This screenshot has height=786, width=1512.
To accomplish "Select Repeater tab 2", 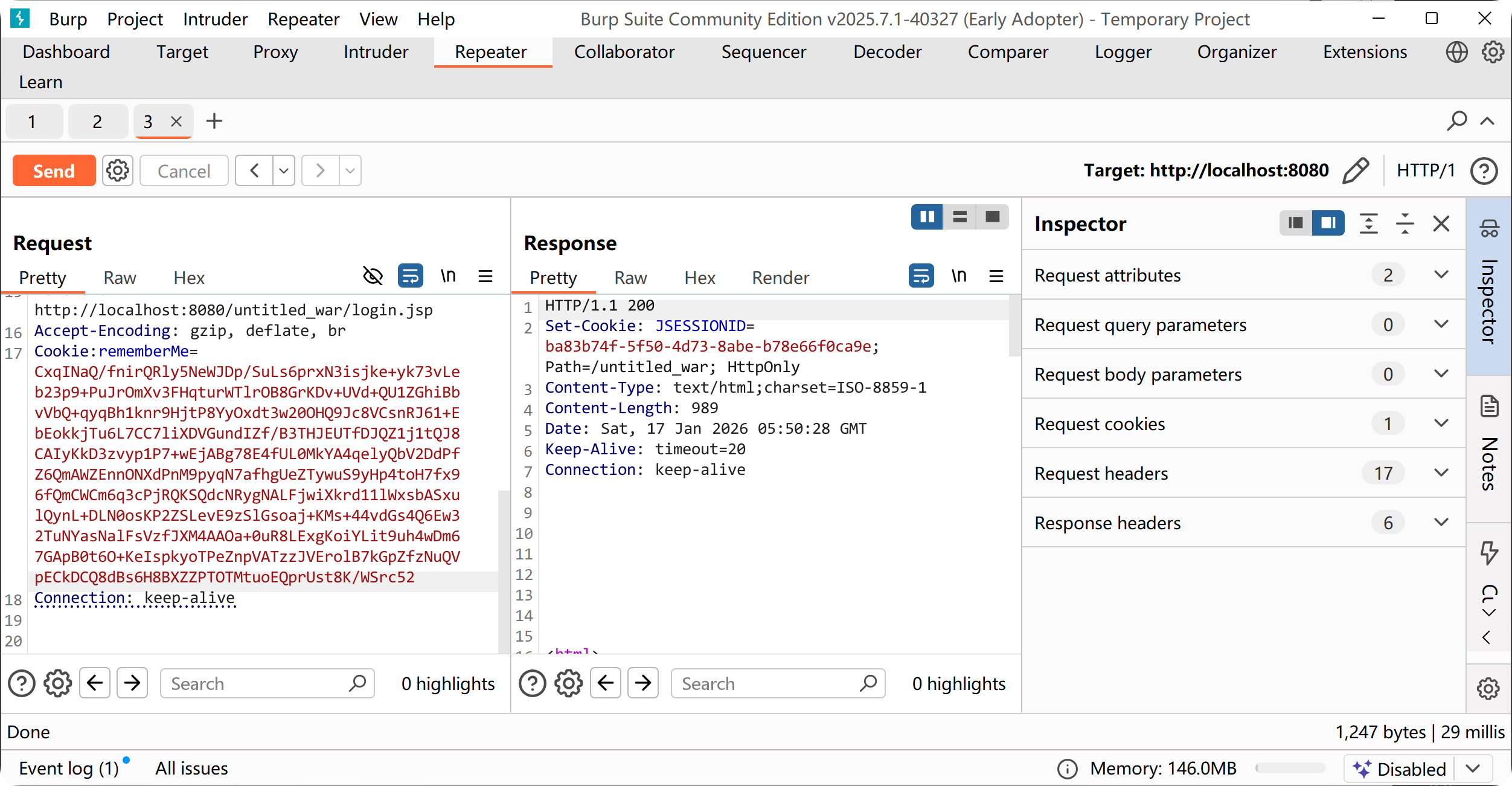I will [97, 121].
